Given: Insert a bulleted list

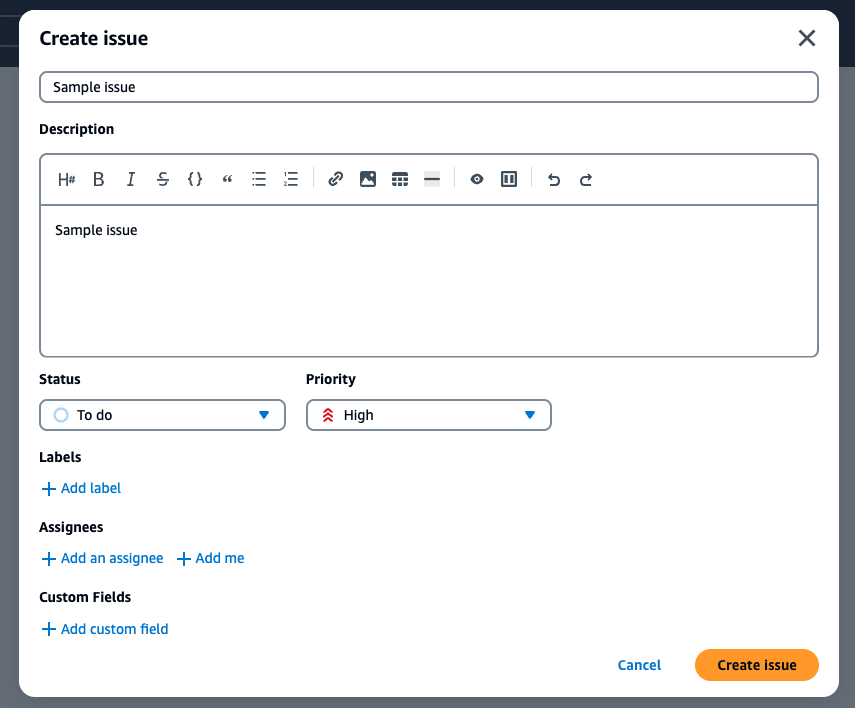Looking at the screenshot, I should 259,179.
